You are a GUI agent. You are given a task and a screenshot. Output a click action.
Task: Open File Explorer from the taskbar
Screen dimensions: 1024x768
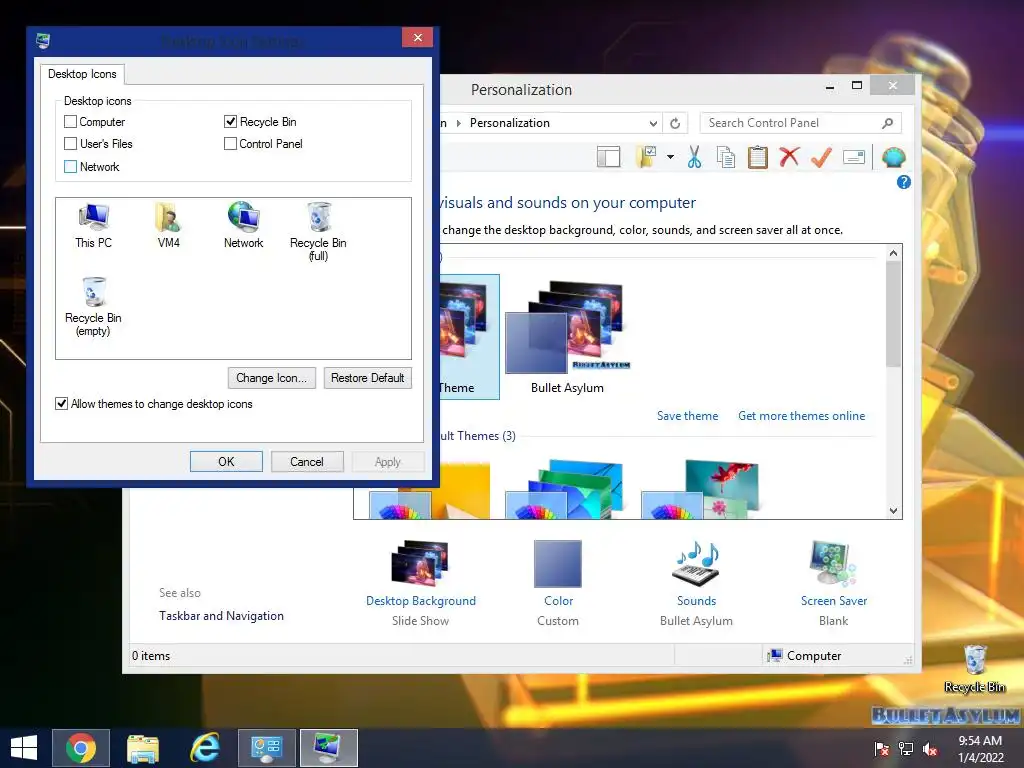[x=143, y=748]
